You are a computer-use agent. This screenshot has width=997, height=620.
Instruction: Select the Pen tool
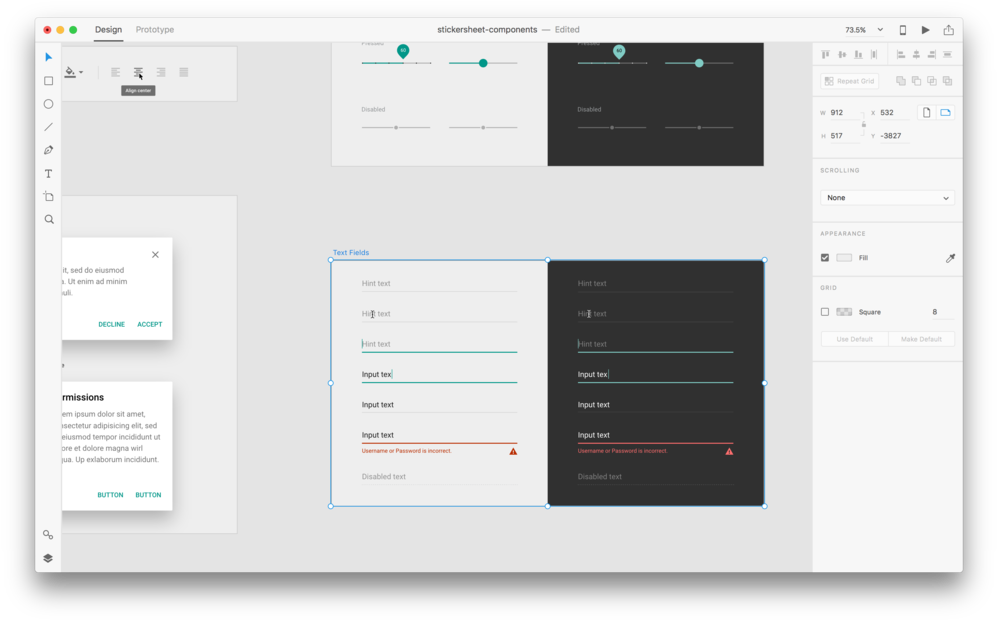point(48,150)
